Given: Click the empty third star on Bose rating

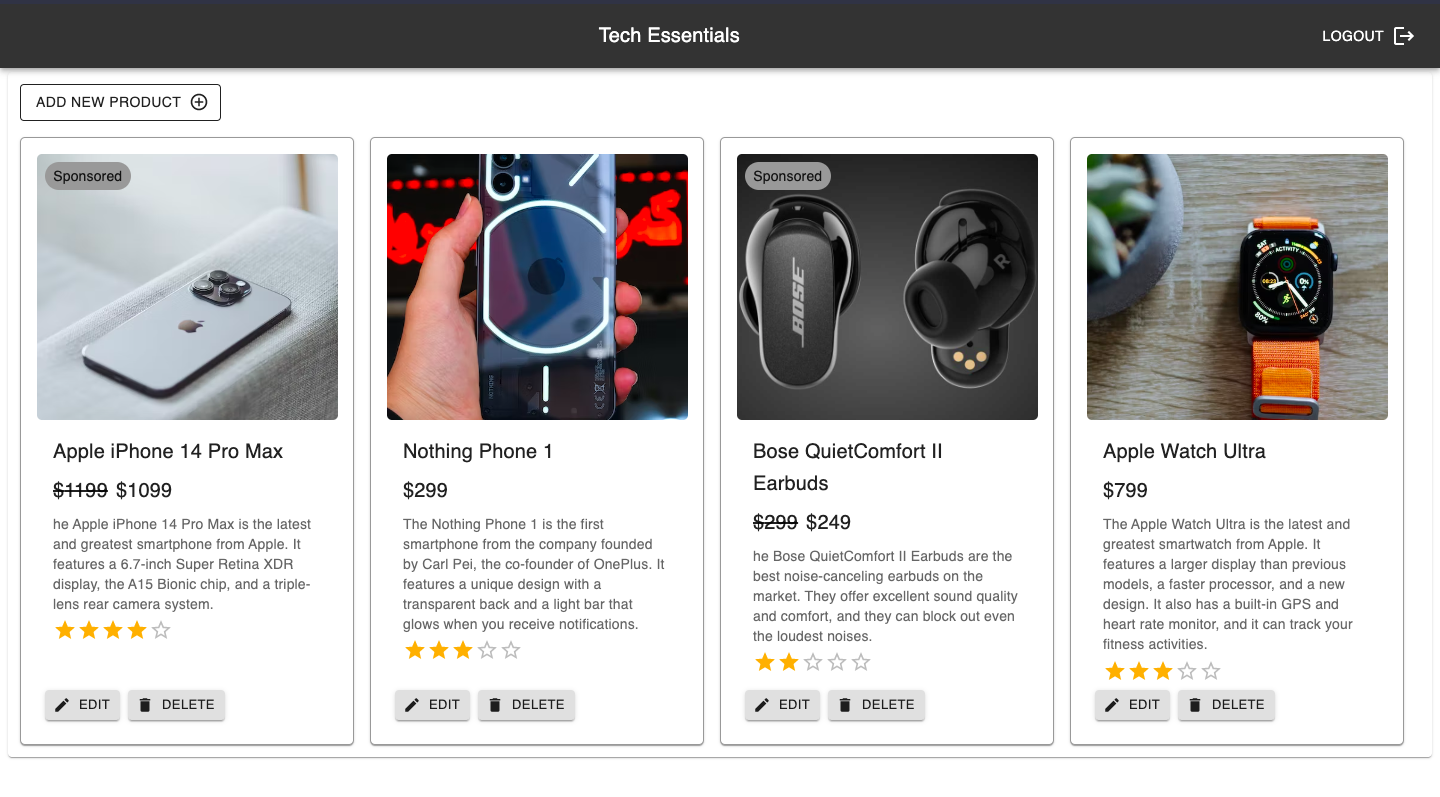Looking at the screenshot, I should (x=812, y=661).
